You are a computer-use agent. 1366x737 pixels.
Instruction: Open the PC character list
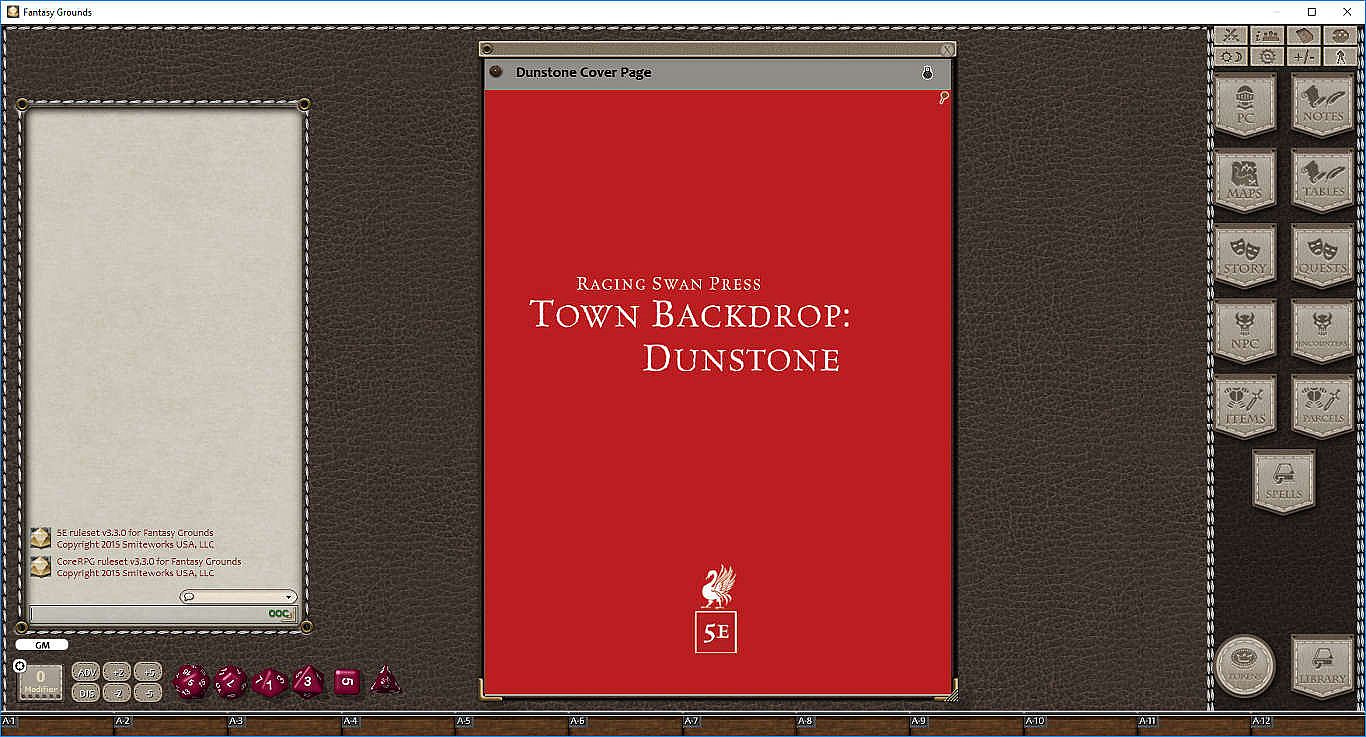coord(1245,105)
